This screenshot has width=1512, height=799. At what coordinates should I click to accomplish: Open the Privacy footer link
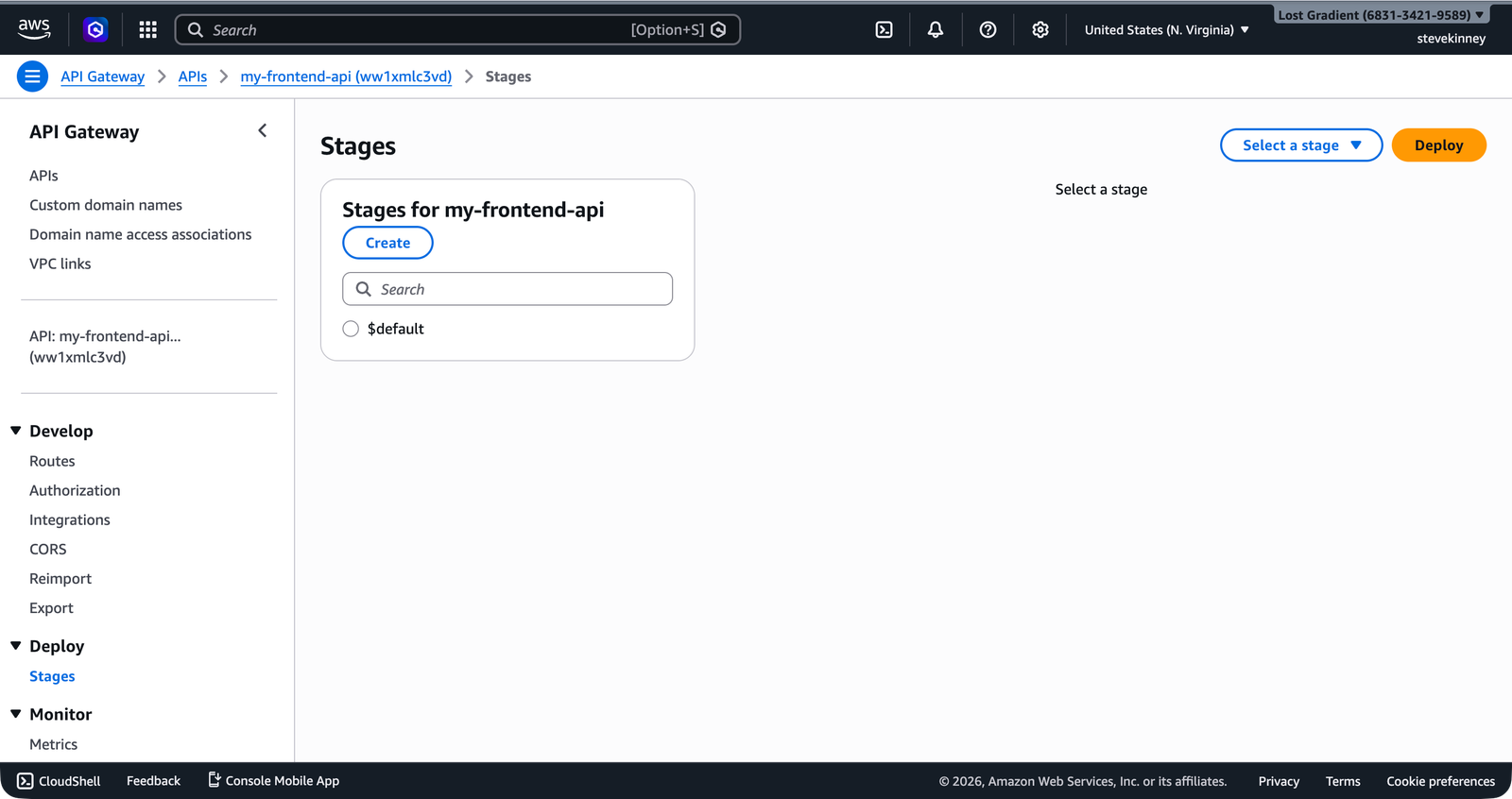point(1279,781)
